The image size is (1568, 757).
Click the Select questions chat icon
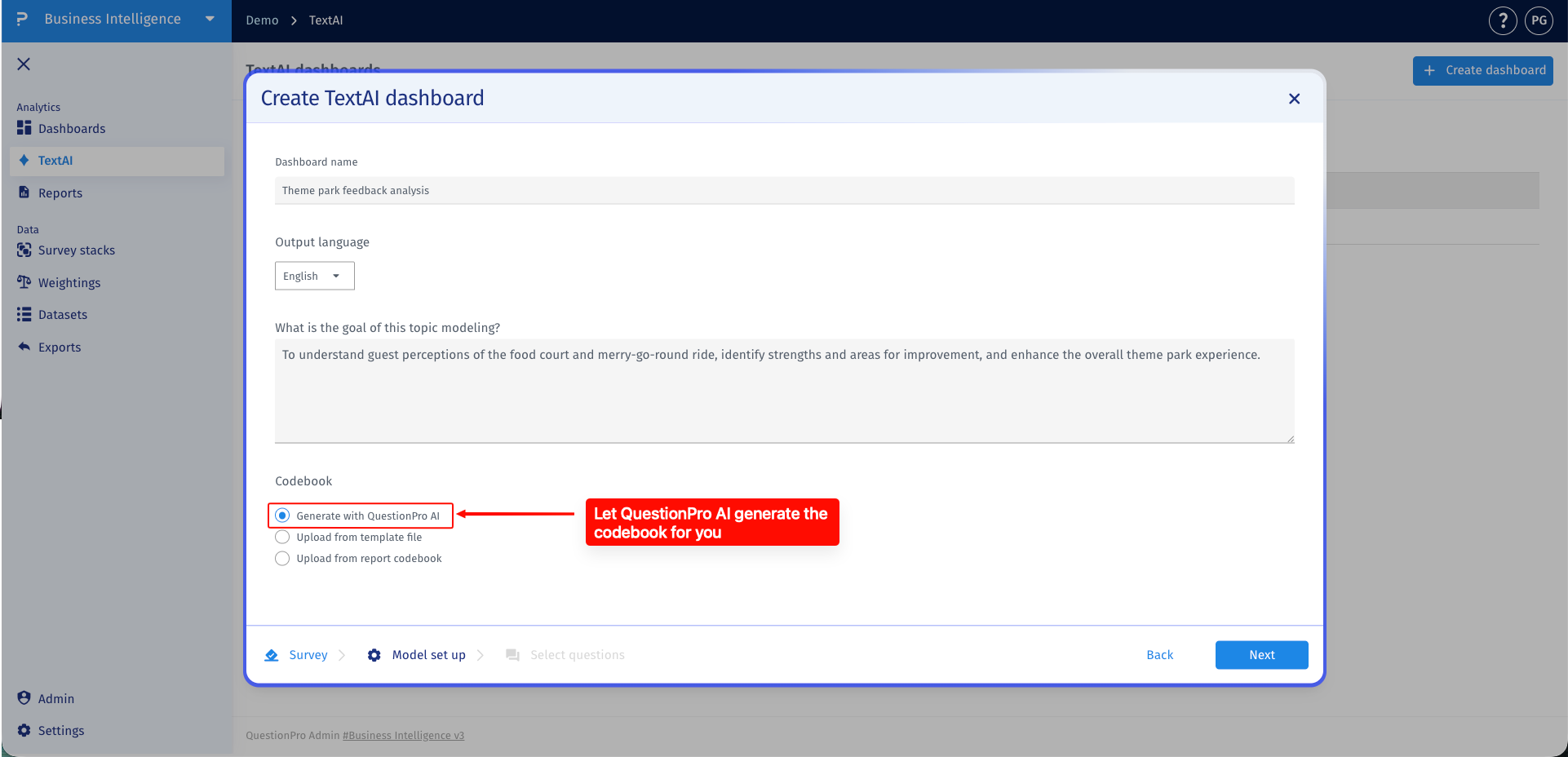pyautogui.click(x=512, y=655)
